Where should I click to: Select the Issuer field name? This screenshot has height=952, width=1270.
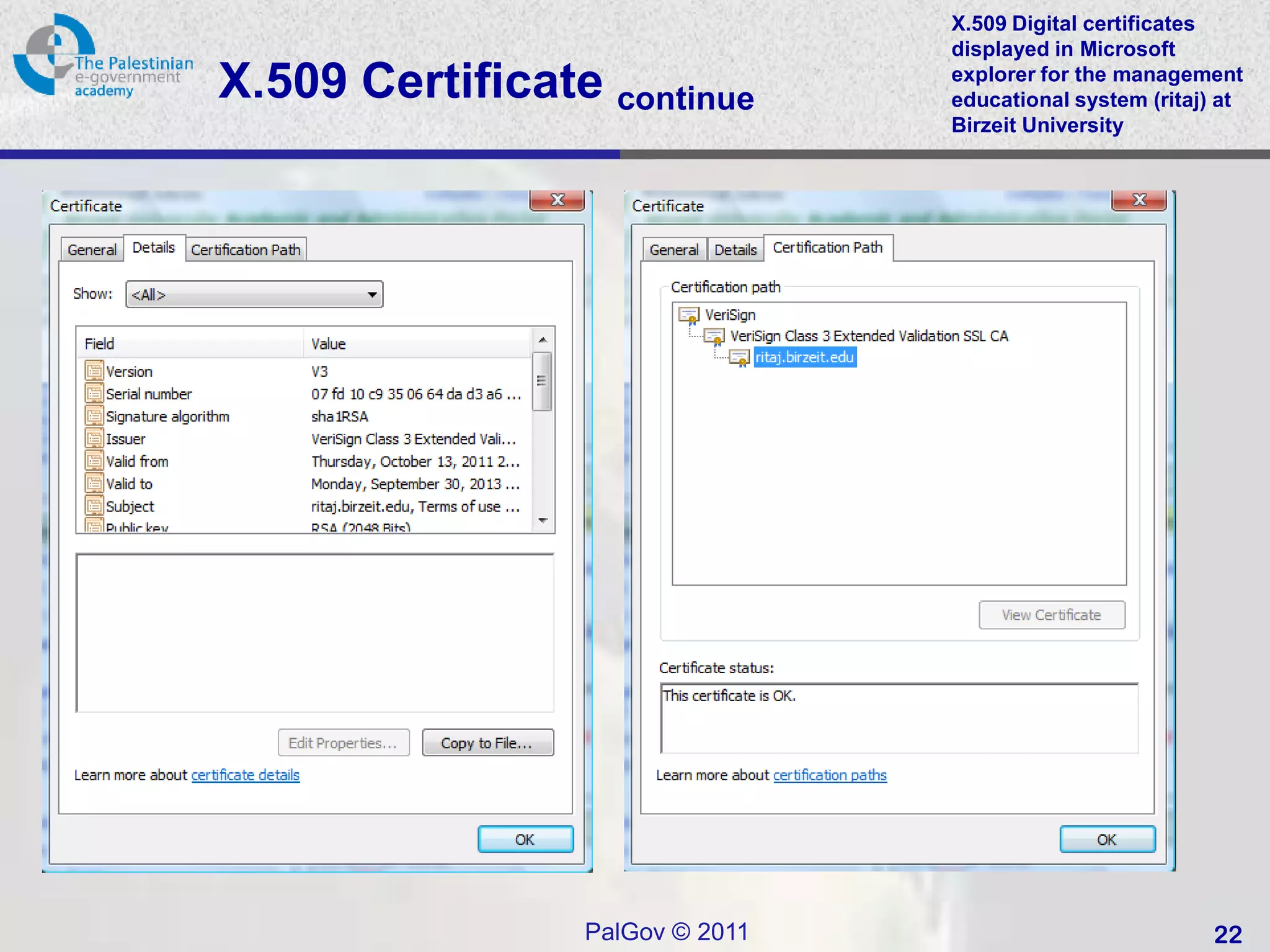click(126, 439)
